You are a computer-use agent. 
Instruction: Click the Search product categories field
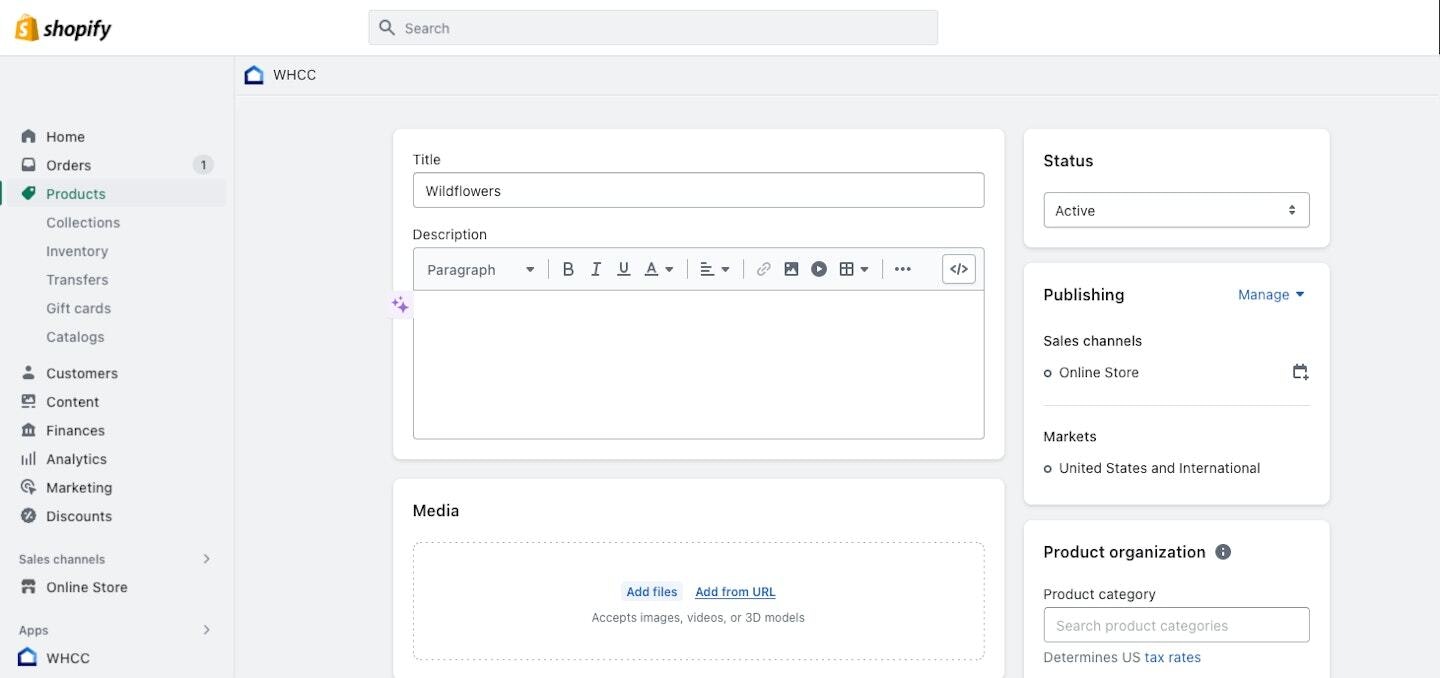pos(1176,624)
